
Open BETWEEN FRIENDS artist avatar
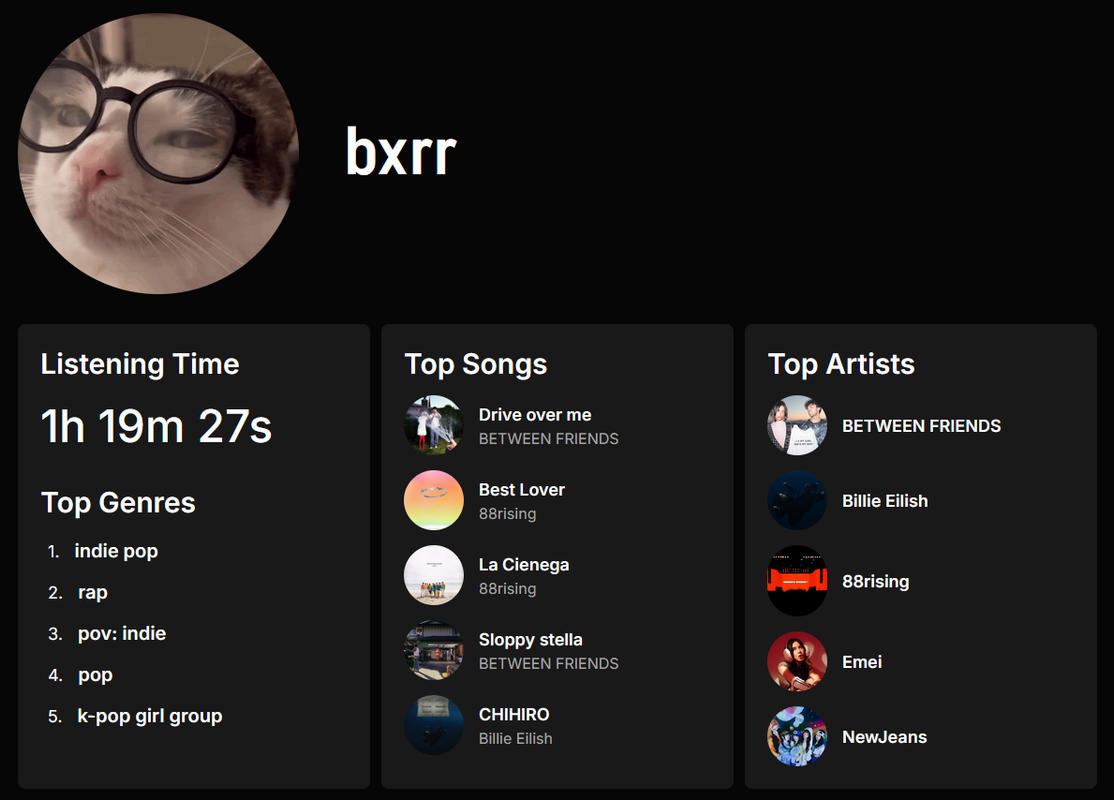[x=797, y=426]
